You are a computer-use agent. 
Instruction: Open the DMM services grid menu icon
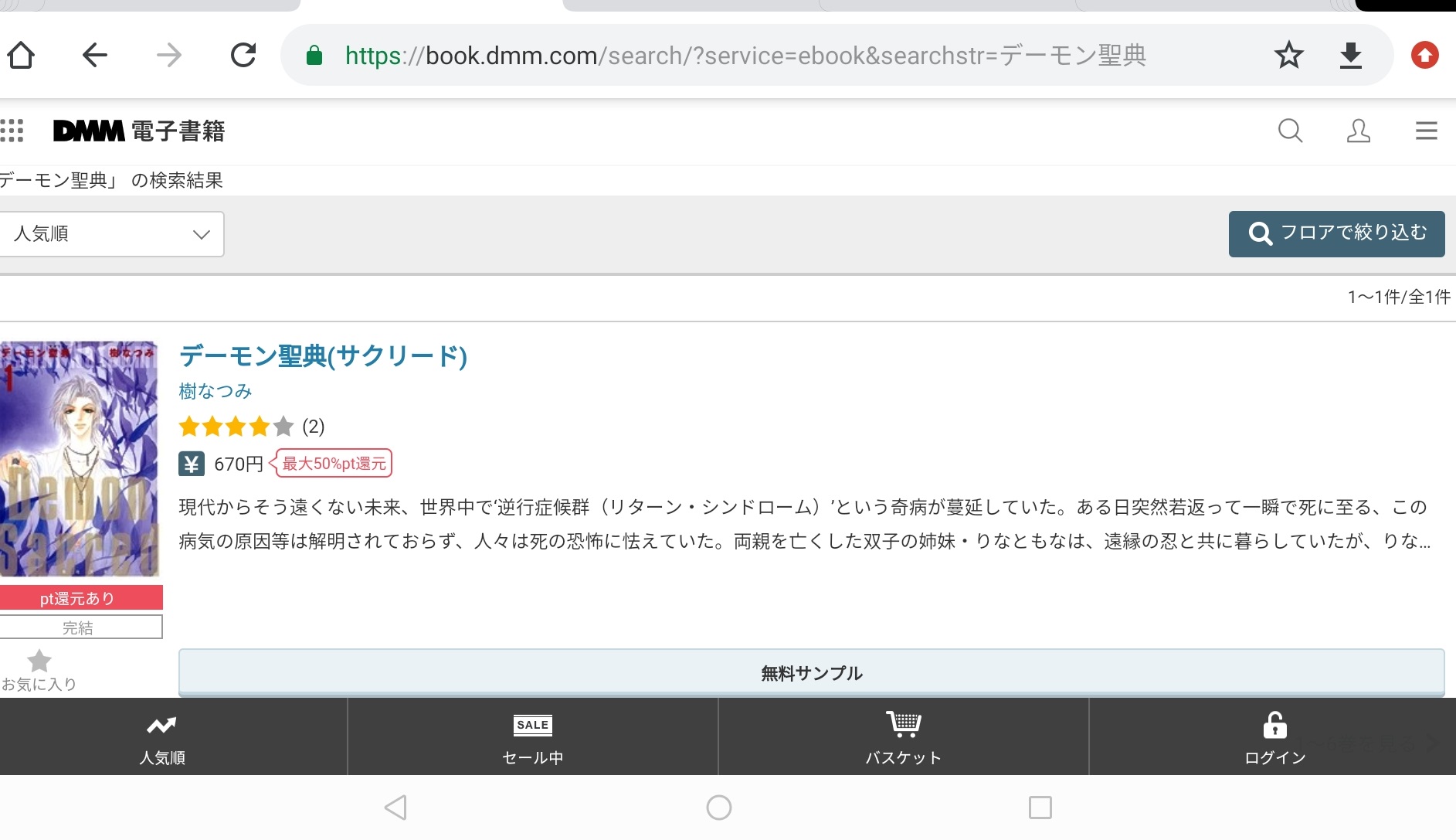tap(12, 131)
